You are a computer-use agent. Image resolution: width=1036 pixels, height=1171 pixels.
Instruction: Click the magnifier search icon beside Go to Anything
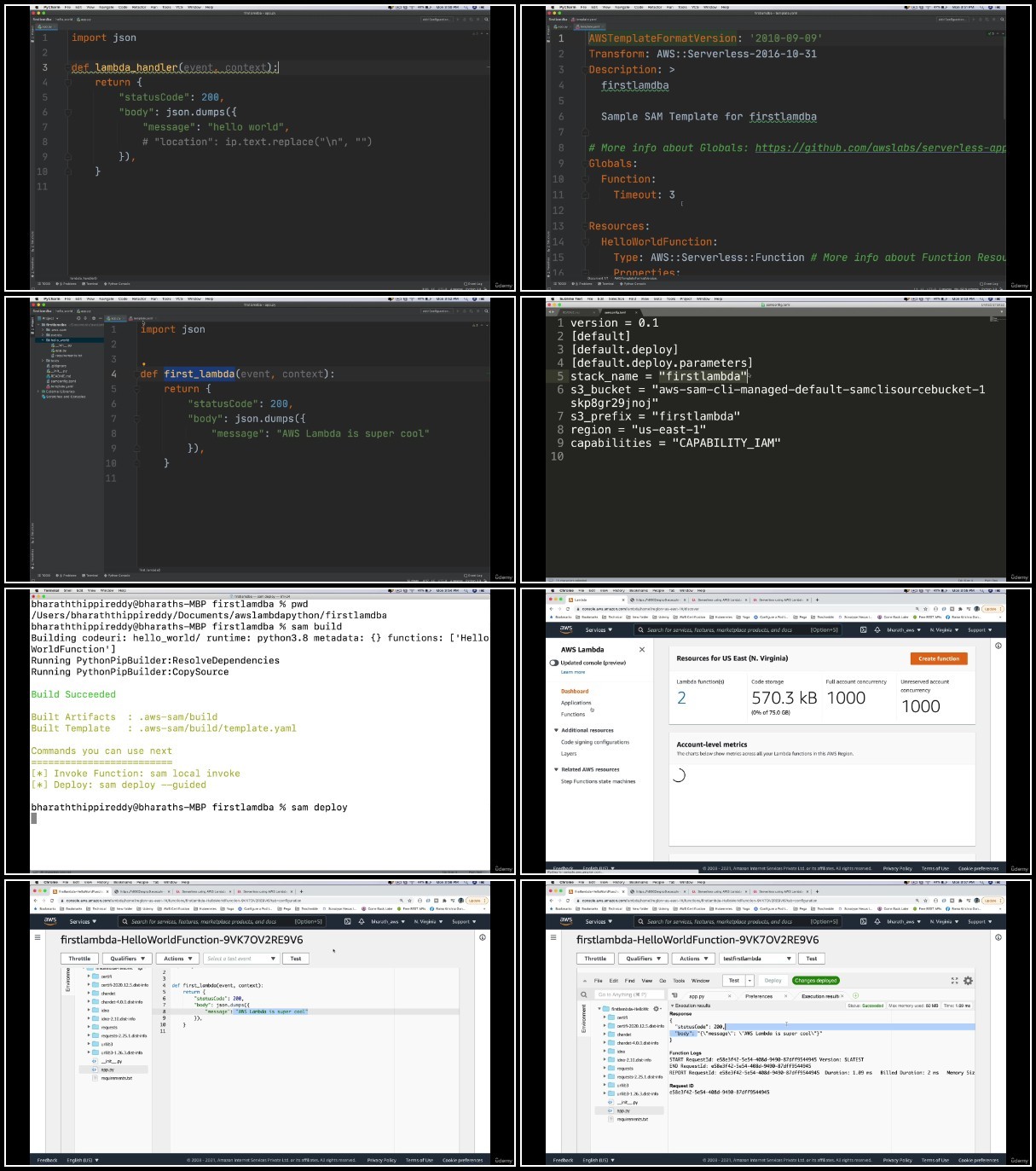[x=584, y=994]
